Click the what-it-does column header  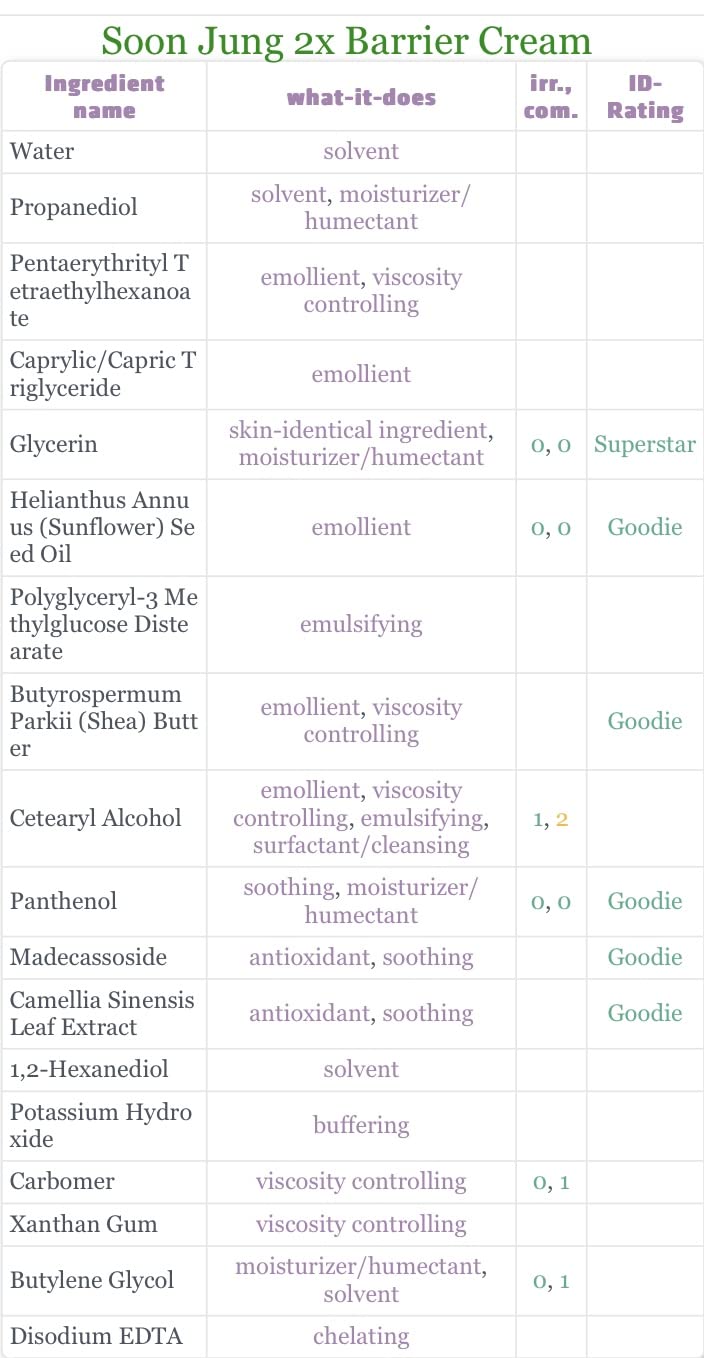pyautogui.click(x=361, y=97)
